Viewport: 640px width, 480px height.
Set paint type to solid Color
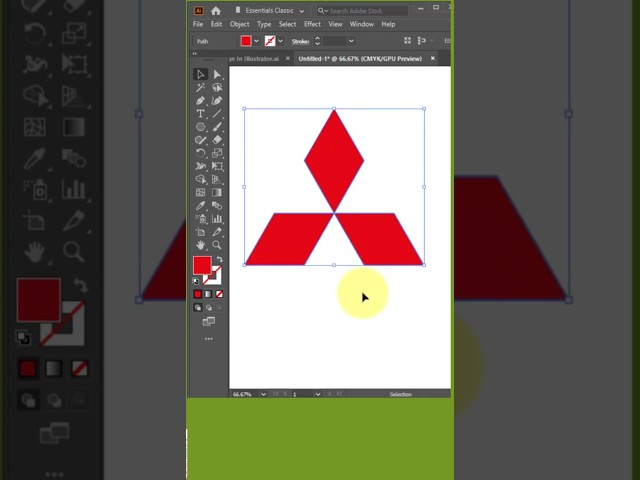click(x=198, y=294)
